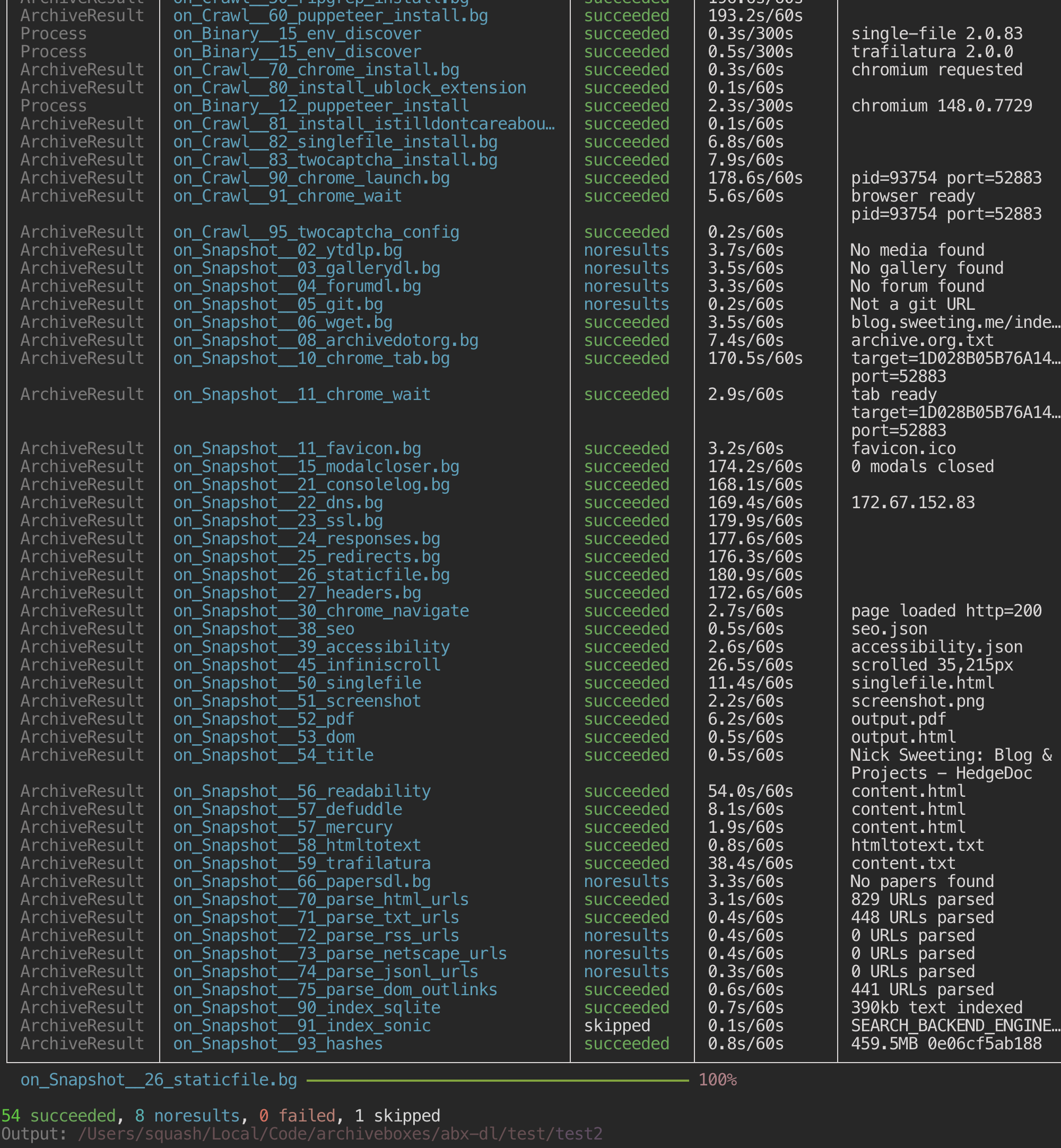Screen dimensions: 1061x1148
Task: Select the favicon.ico result text
Action: [902, 448]
